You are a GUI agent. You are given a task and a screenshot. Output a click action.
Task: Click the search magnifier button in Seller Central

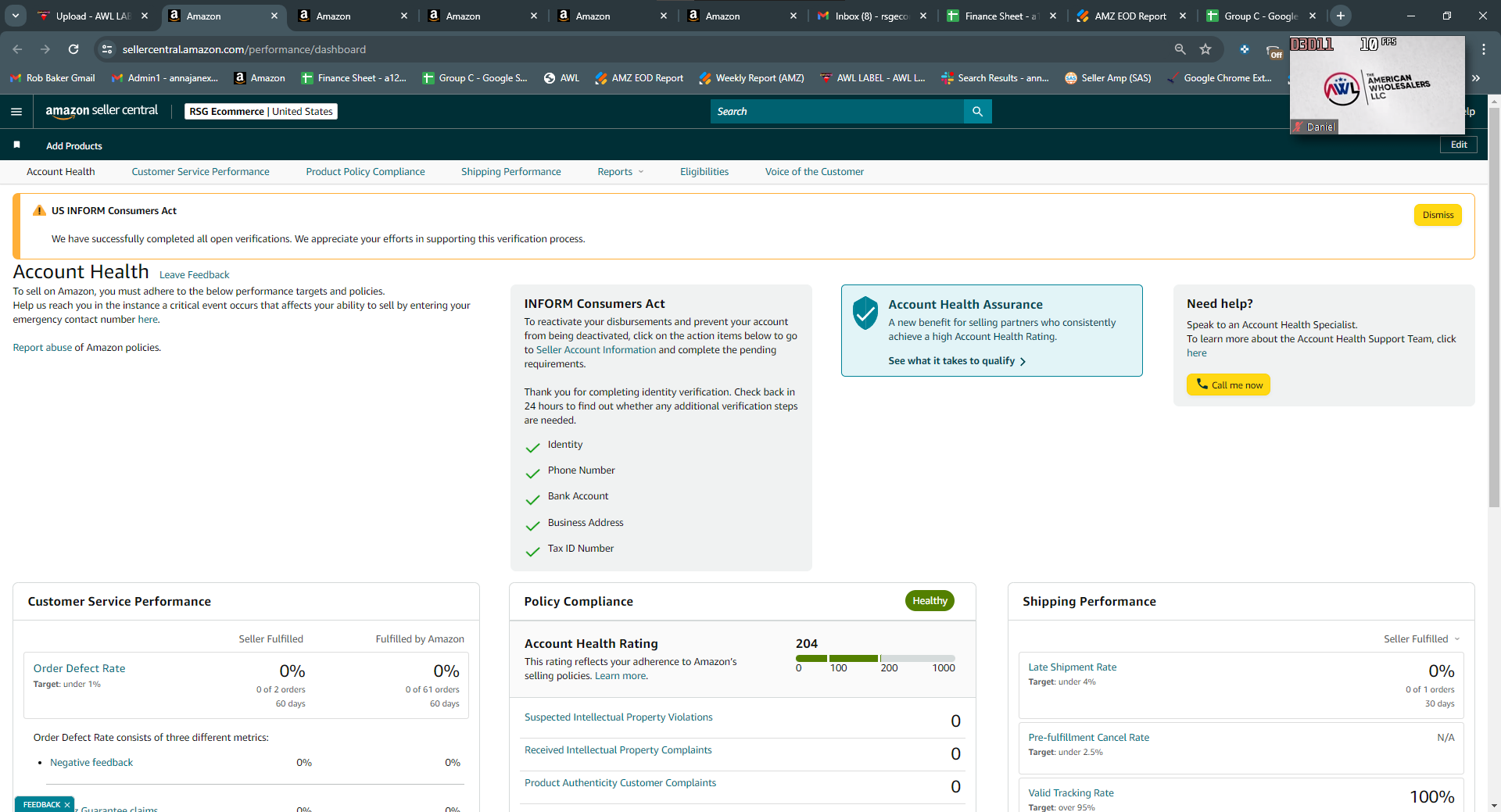click(x=977, y=112)
